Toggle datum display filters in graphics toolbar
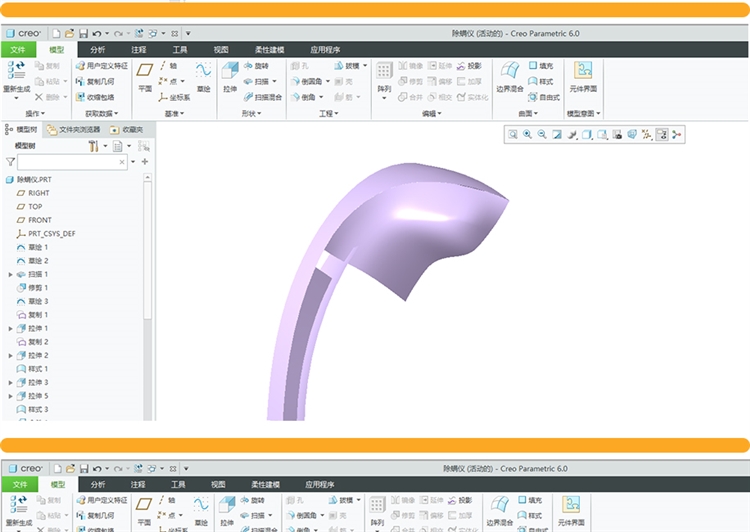Viewport: 750px width, 532px height. pos(647,134)
